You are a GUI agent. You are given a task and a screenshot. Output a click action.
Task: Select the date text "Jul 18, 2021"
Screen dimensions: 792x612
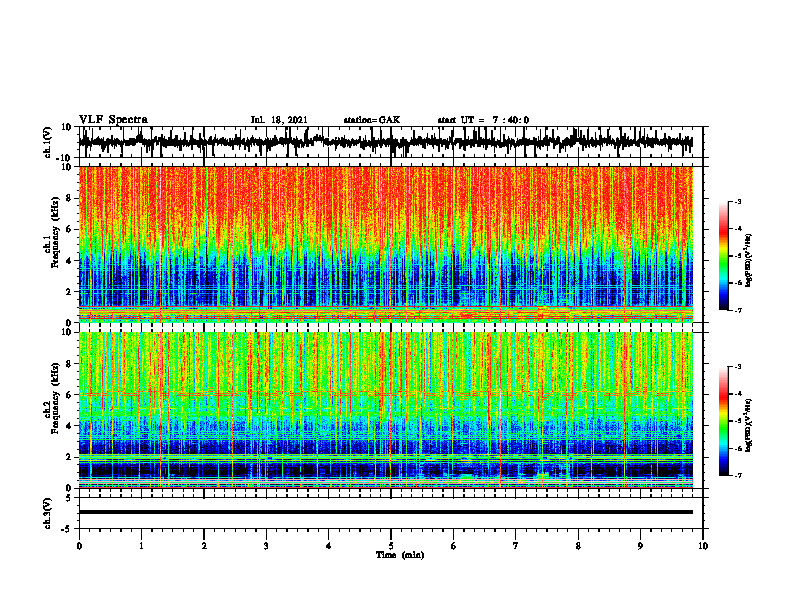[279, 120]
